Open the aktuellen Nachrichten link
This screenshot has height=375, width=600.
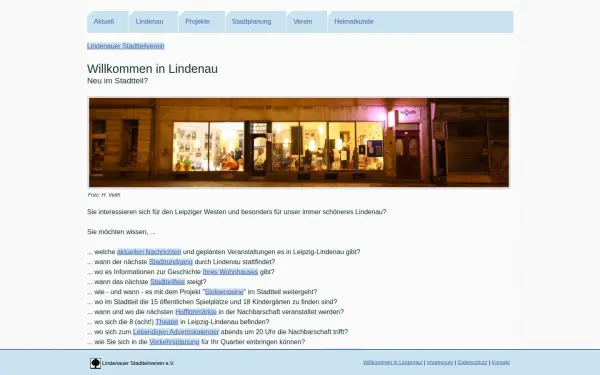tap(149, 252)
